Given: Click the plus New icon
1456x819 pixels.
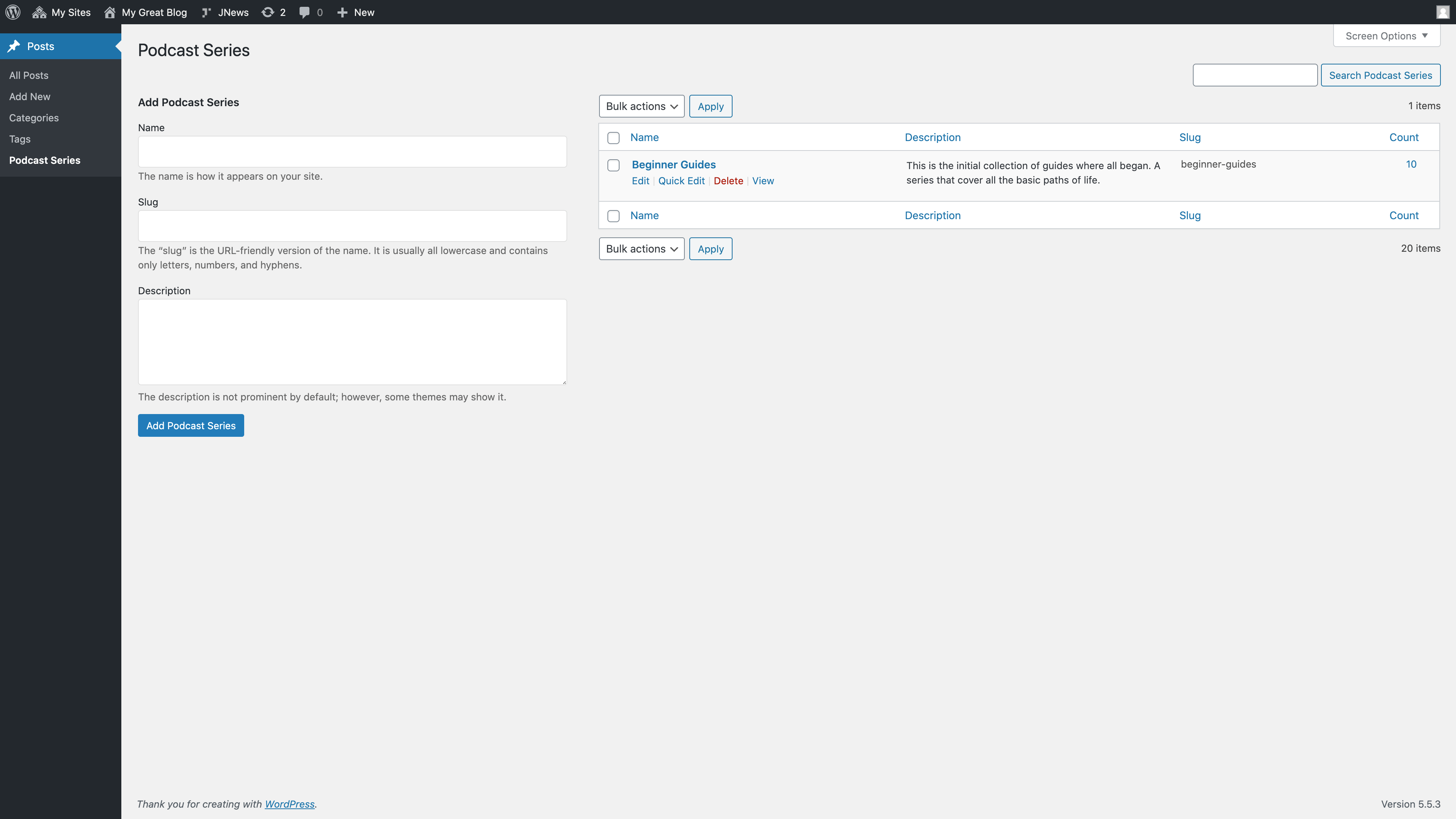Looking at the screenshot, I should click(342, 12).
